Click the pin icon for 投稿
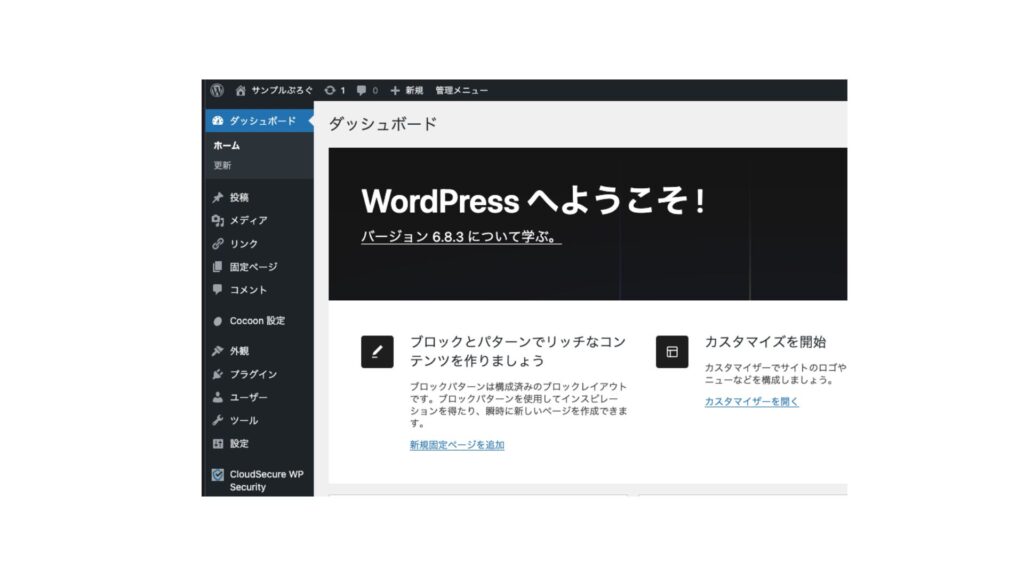1024x576 pixels. click(x=218, y=198)
